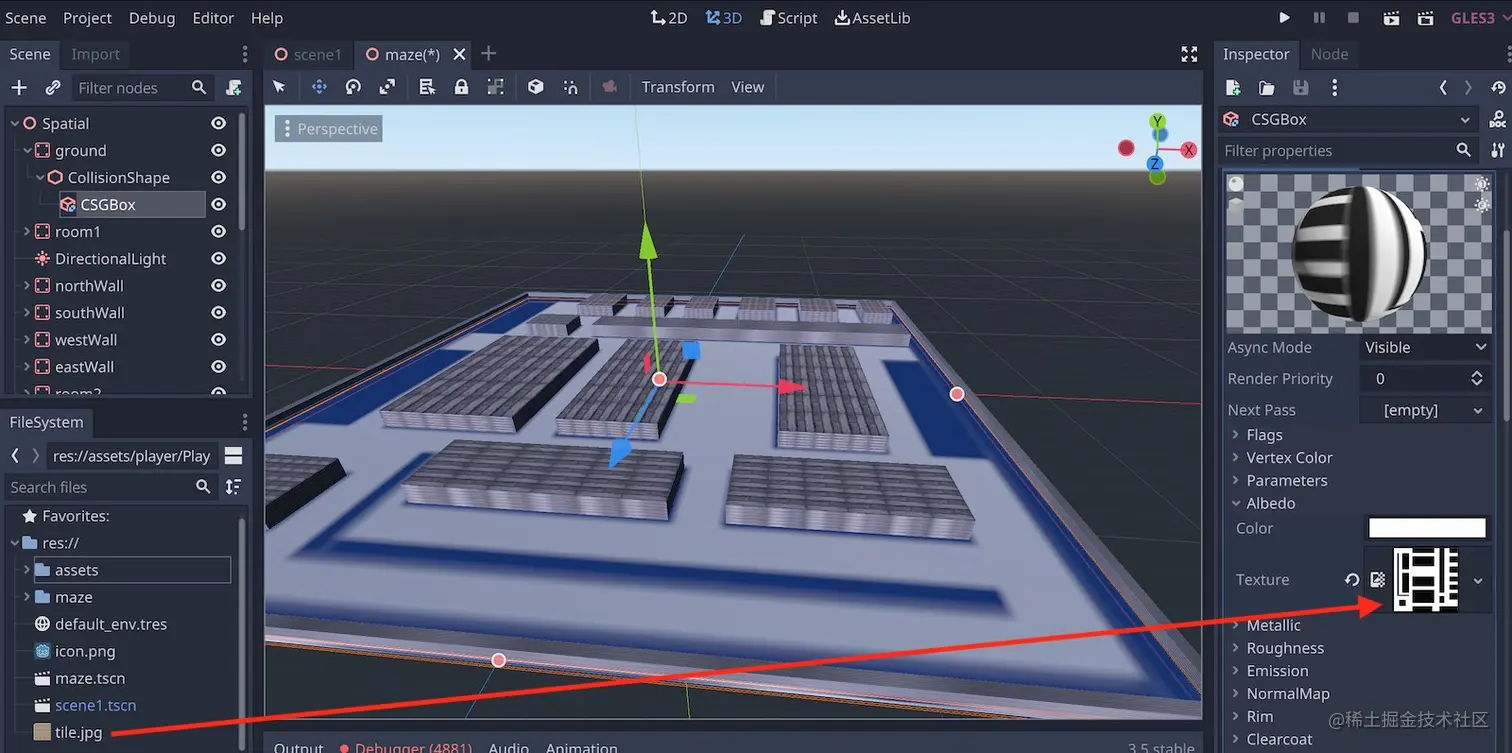Toggle distraction-free fullscreen mode icon

[x=1189, y=54]
